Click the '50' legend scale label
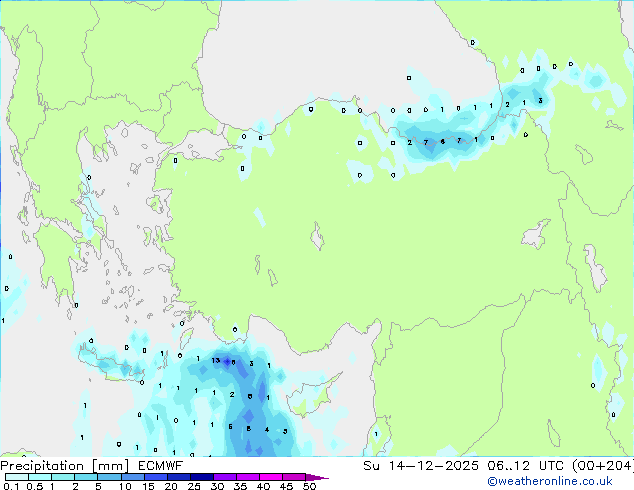This screenshot has height=490, width=634. pyautogui.click(x=310, y=486)
